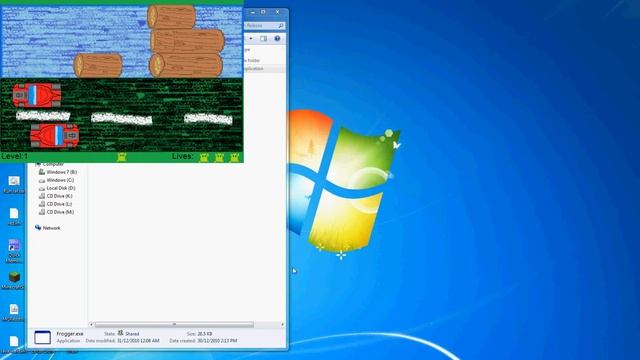Screen dimensions: 640x360
Task: Open Explorer help icon
Action: pos(277,38)
